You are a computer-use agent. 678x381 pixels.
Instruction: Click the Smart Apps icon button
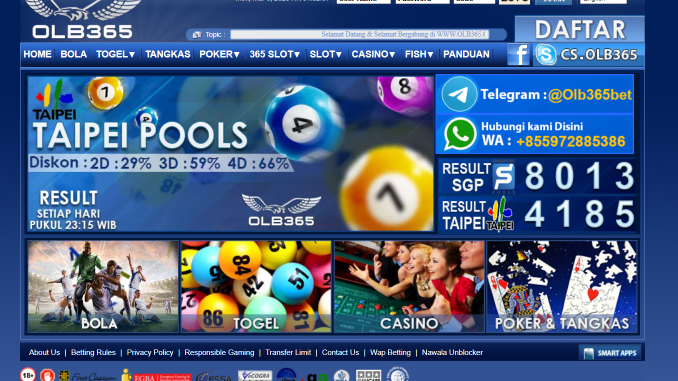(610, 353)
